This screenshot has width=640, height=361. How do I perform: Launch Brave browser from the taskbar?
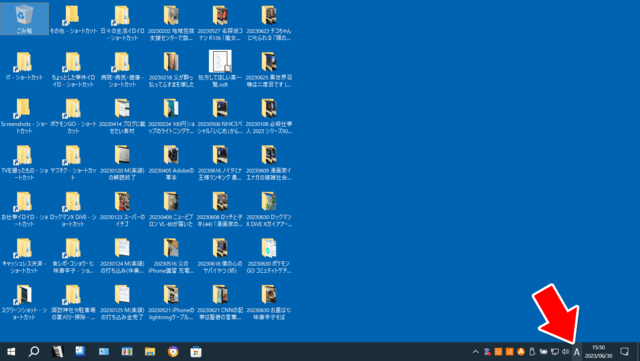tap(173, 352)
